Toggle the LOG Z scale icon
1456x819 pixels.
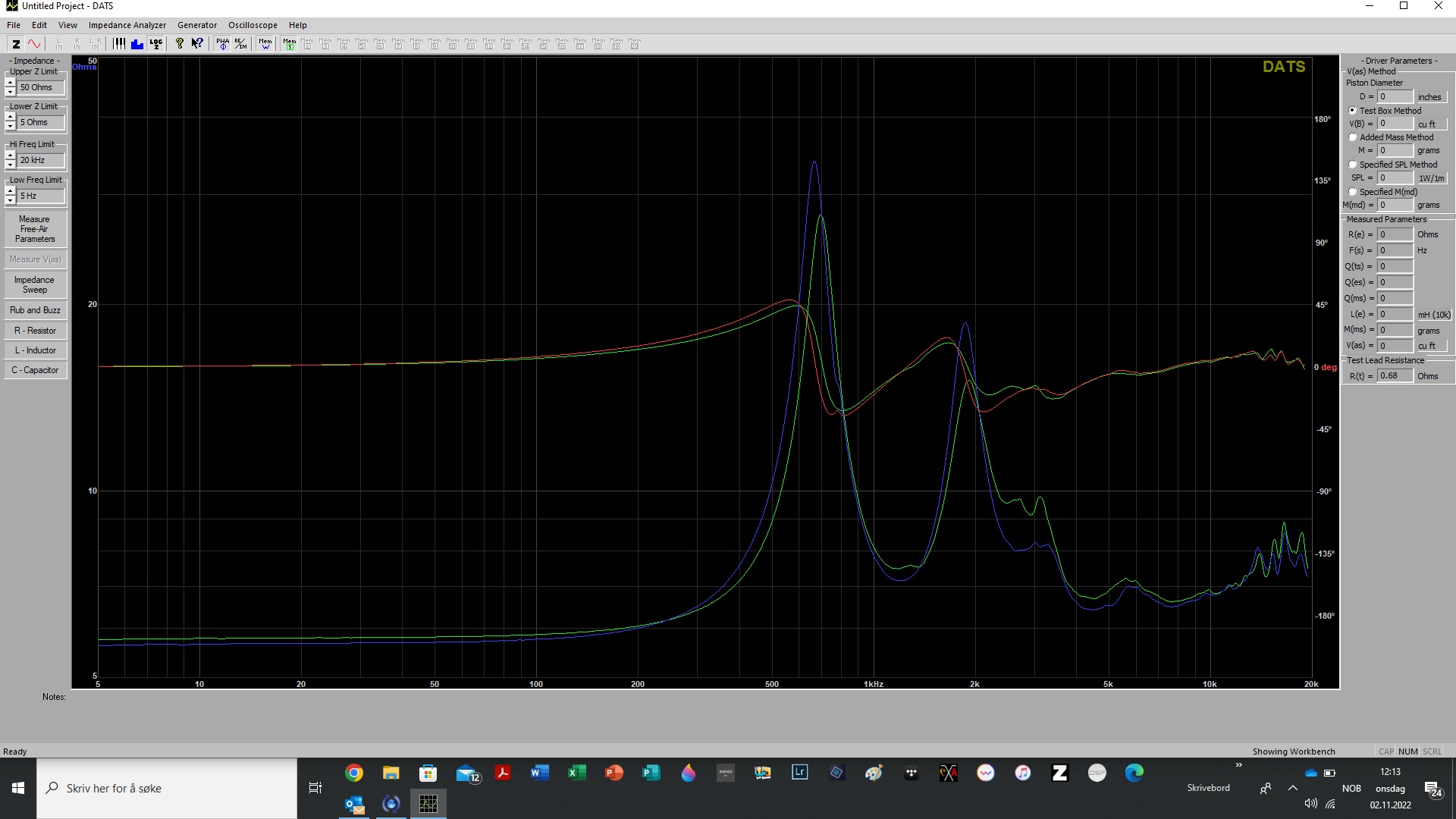(x=156, y=44)
